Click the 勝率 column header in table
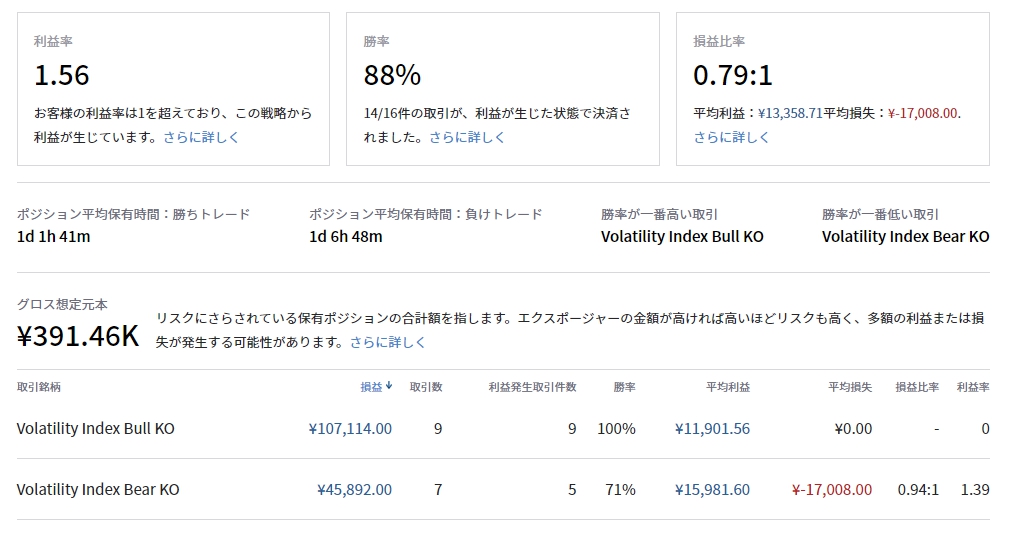Image resolution: width=1011 pixels, height=533 pixels. (x=624, y=387)
